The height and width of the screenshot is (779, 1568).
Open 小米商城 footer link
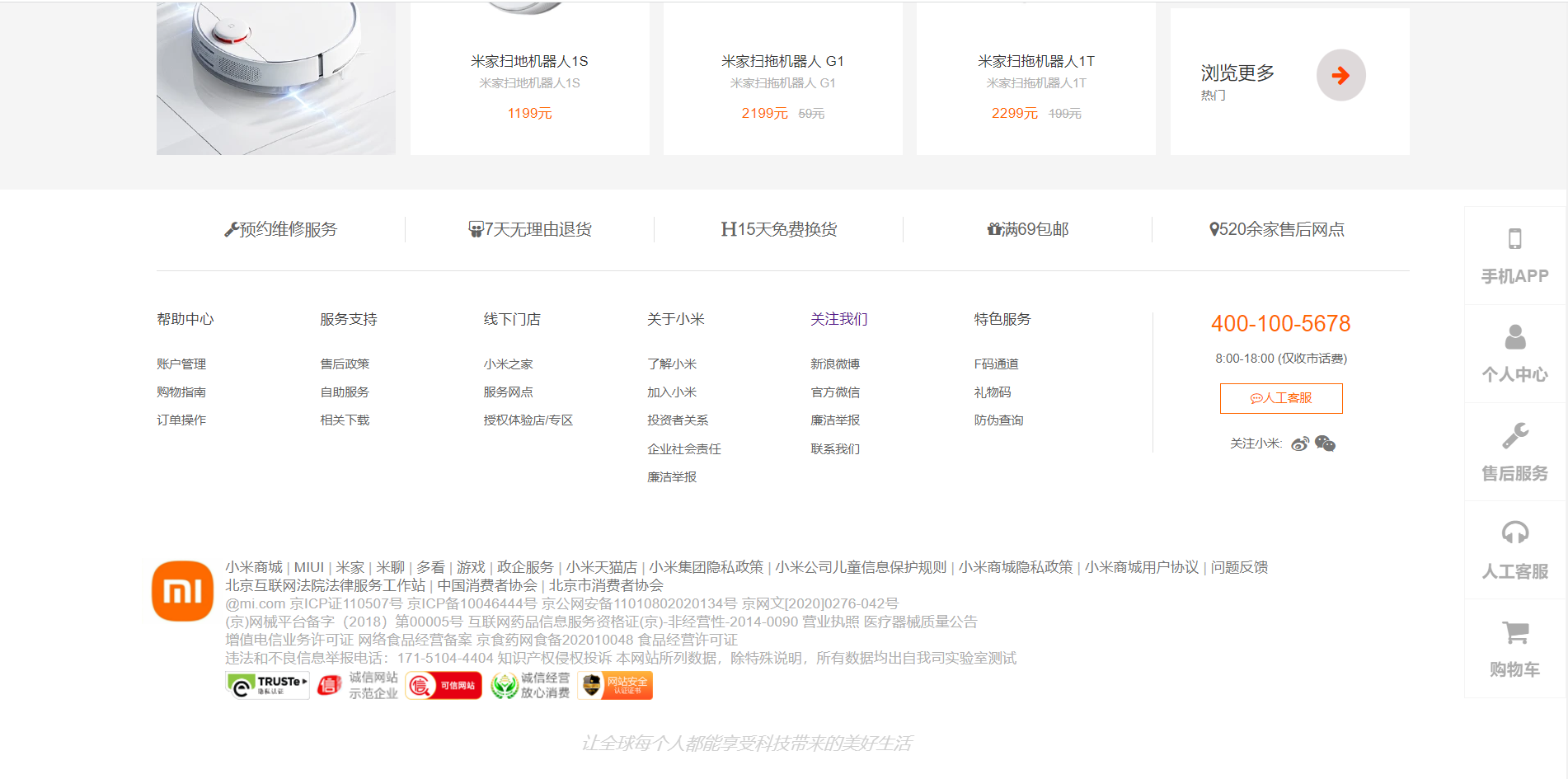[x=254, y=567]
